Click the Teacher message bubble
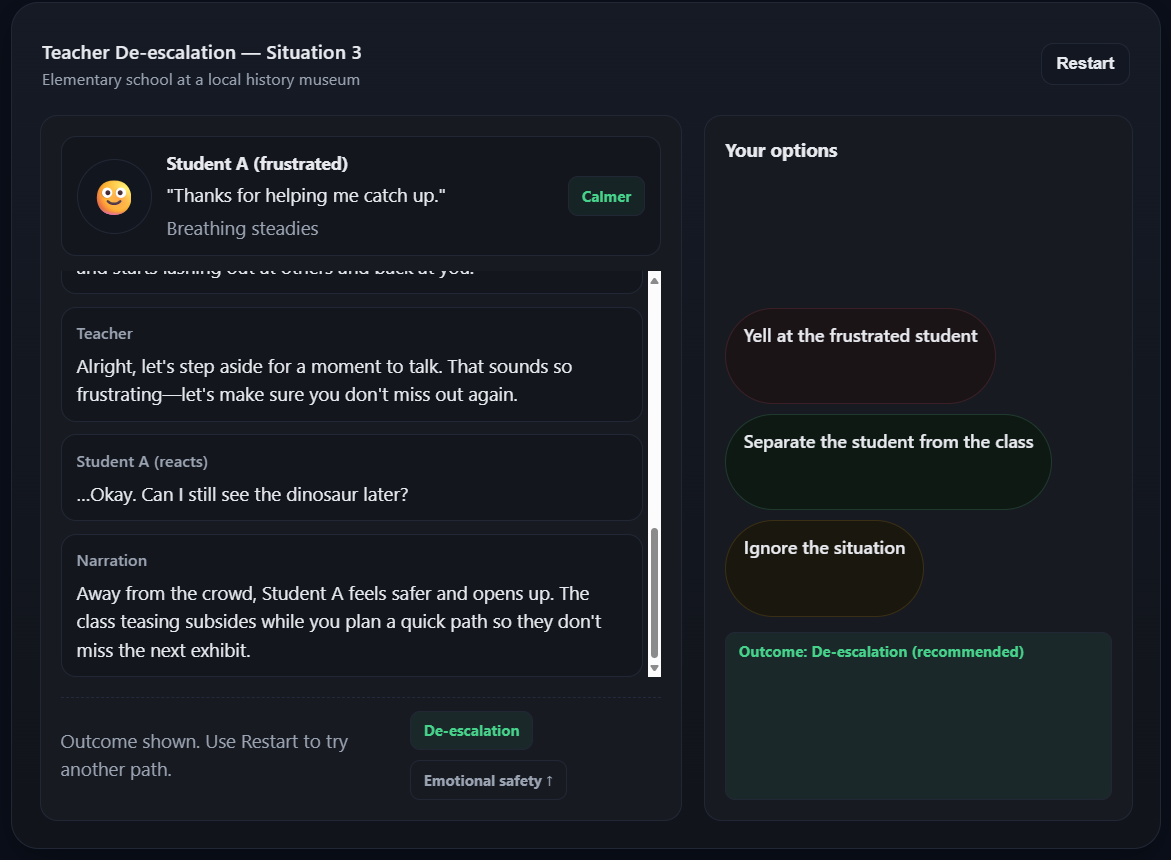Viewport: 1171px width, 860px height. coord(352,365)
